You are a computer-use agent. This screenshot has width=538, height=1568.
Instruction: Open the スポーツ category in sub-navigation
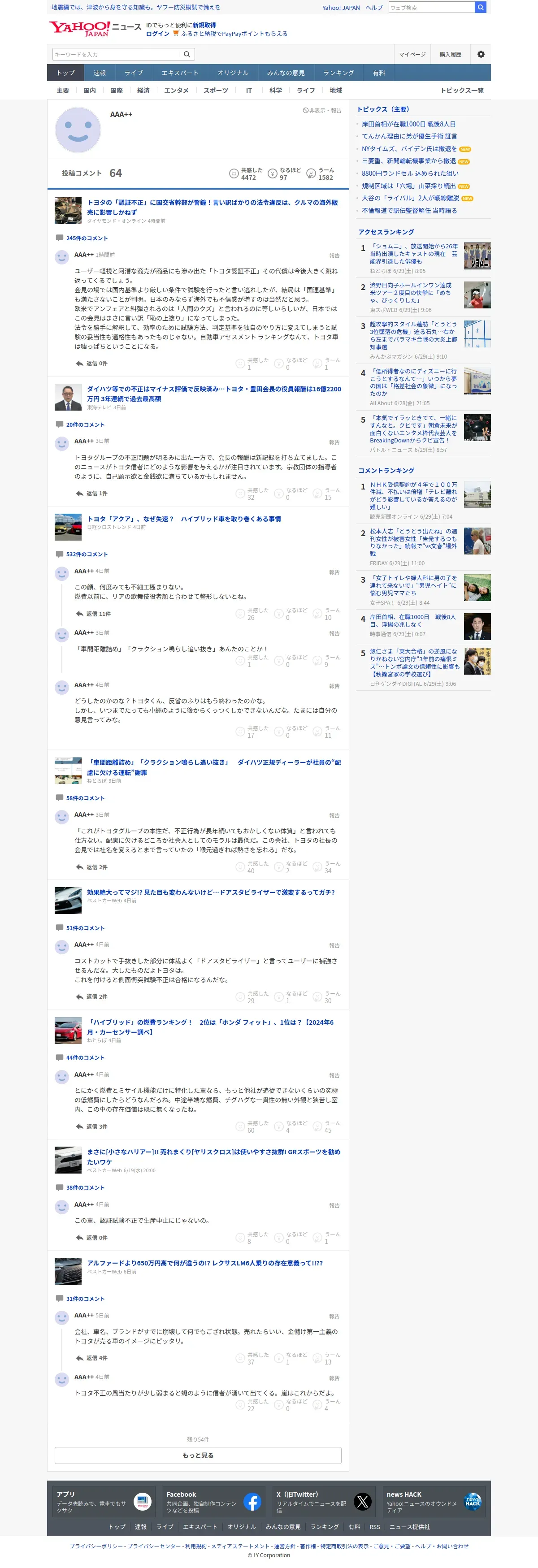tap(216, 91)
